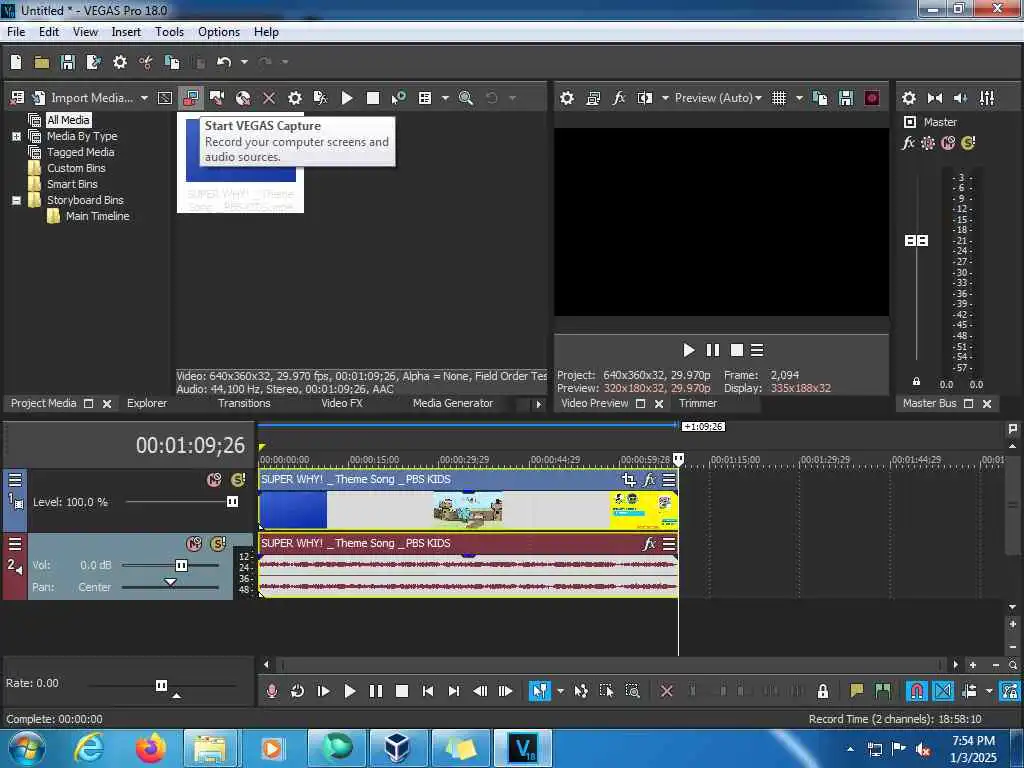Click audio track Vol slider handle
1024x768 pixels.
coord(181,566)
